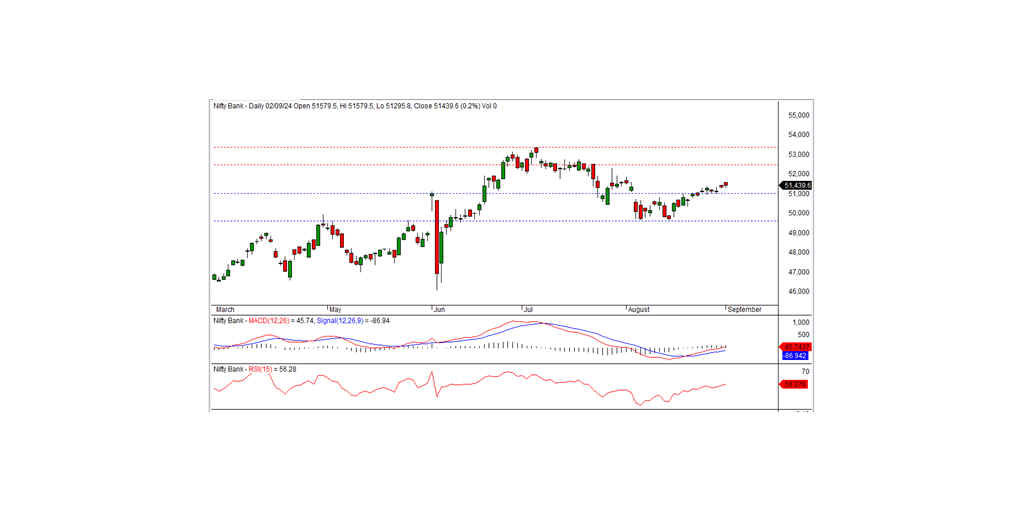Select the 54,000 price axis label
Image resolution: width=1021 pixels, height=524 pixels.
(x=798, y=135)
